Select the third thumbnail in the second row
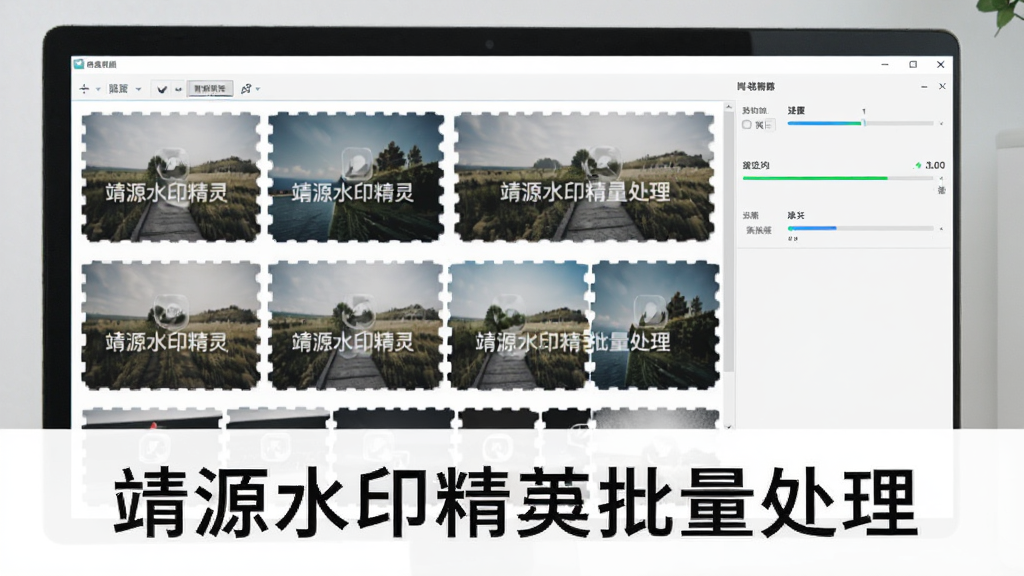 (x=519, y=325)
